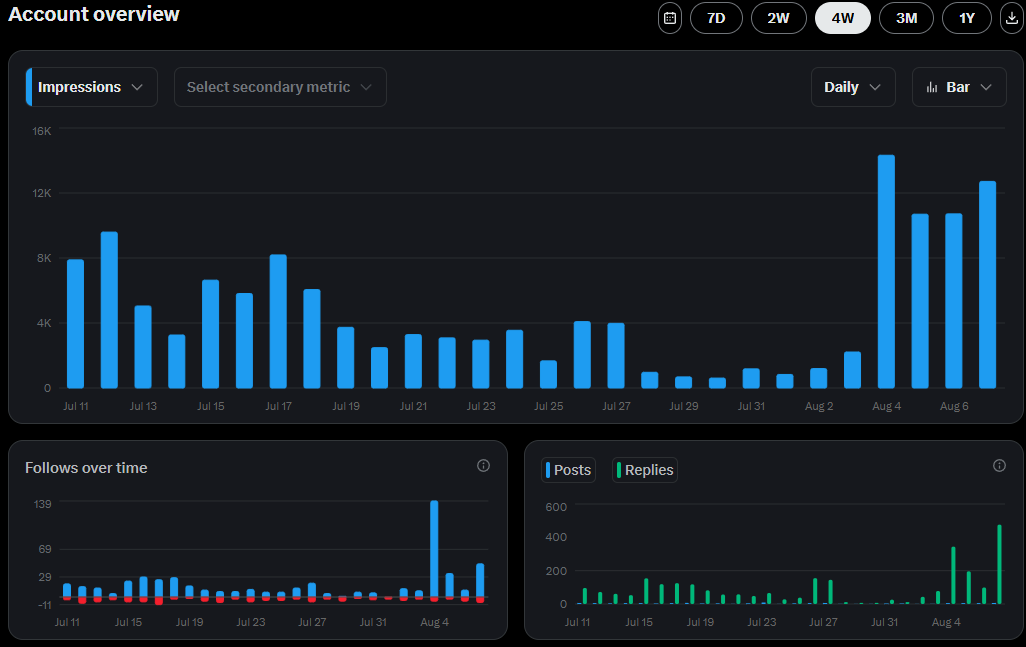Click the tallest follows bar near Aug 4
The width and height of the screenshot is (1026, 647).
434,549
